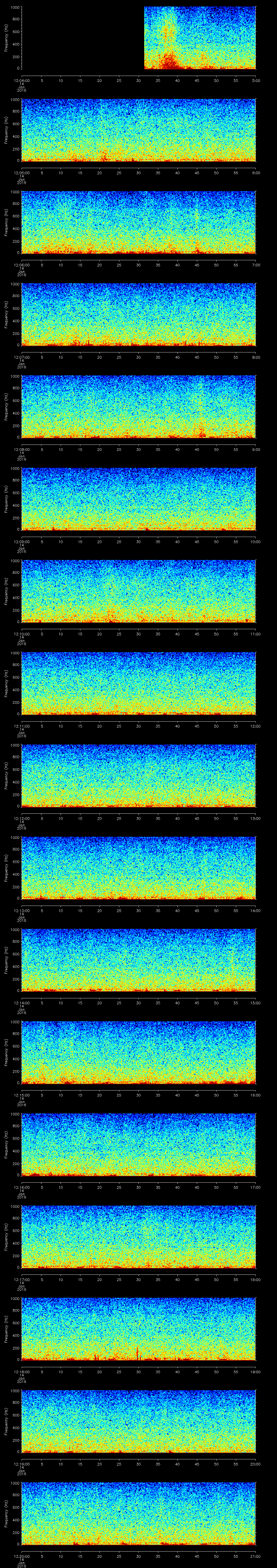The height and width of the screenshot is (1568, 277).
Task: Select the spectrogram plot beginning at 12:07:00
Action: 138,315
